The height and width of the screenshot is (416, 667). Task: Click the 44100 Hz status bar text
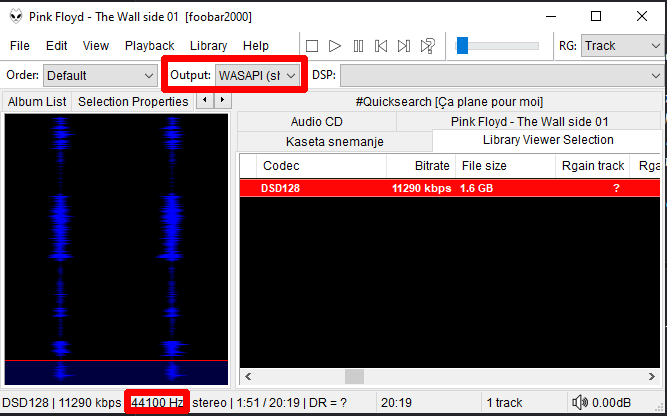[157, 402]
